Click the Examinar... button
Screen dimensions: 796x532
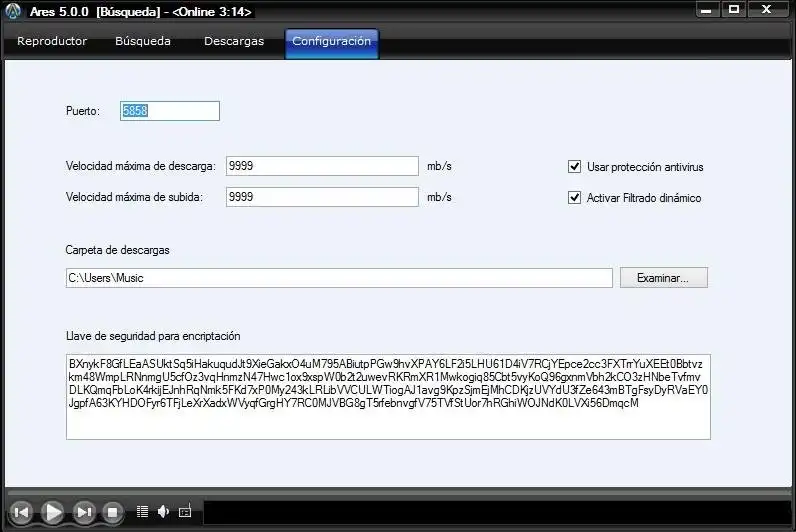pyautogui.click(x=664, y=278)
